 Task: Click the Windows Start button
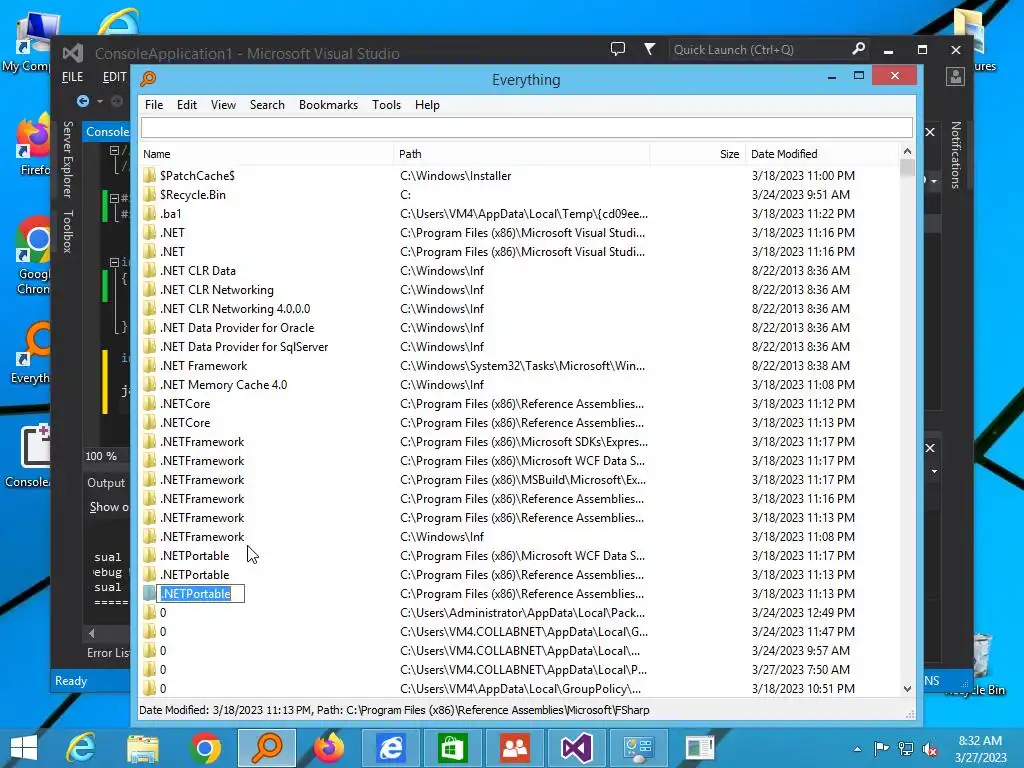(24, 748)
